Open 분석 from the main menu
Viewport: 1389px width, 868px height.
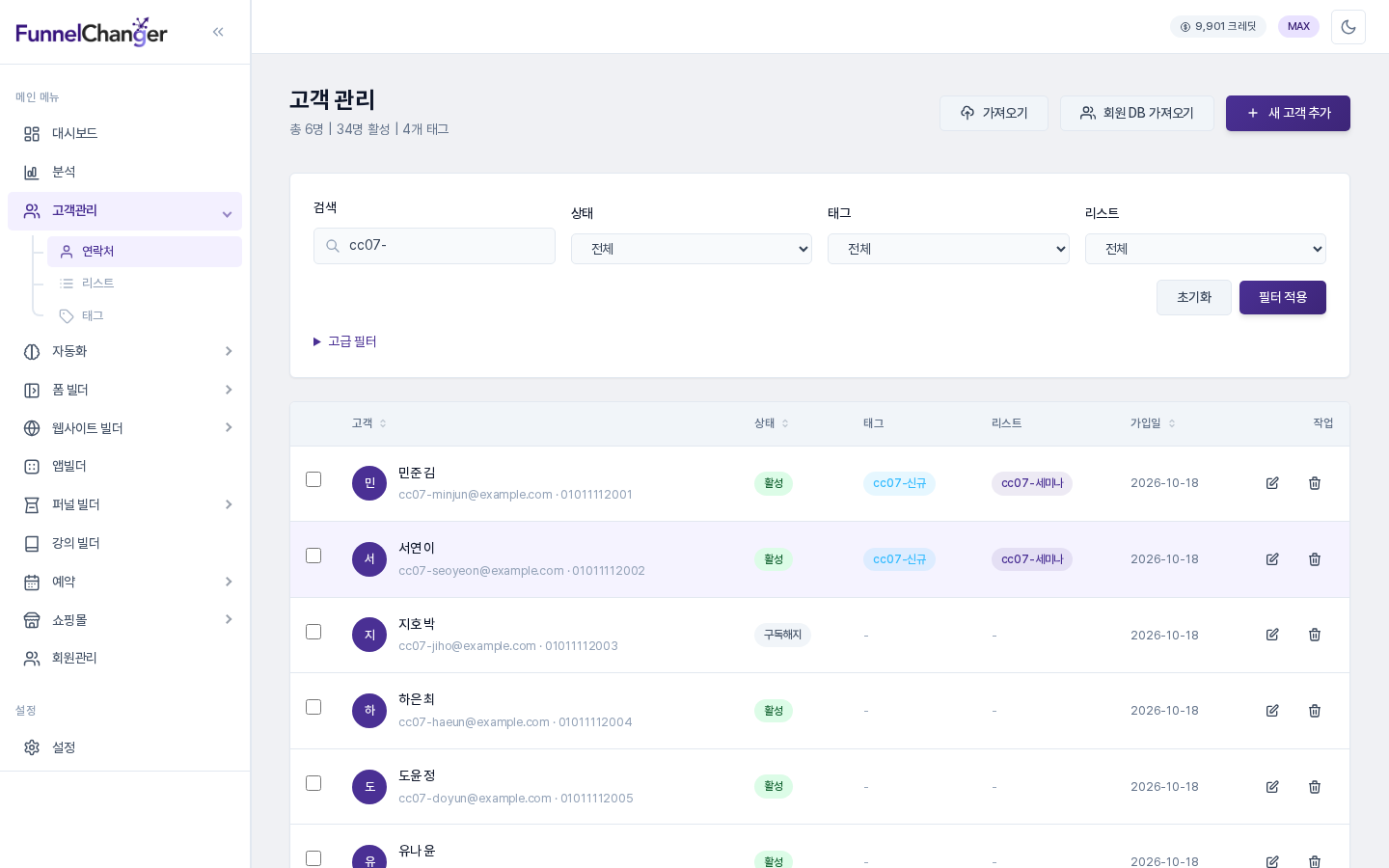(124, 172)
